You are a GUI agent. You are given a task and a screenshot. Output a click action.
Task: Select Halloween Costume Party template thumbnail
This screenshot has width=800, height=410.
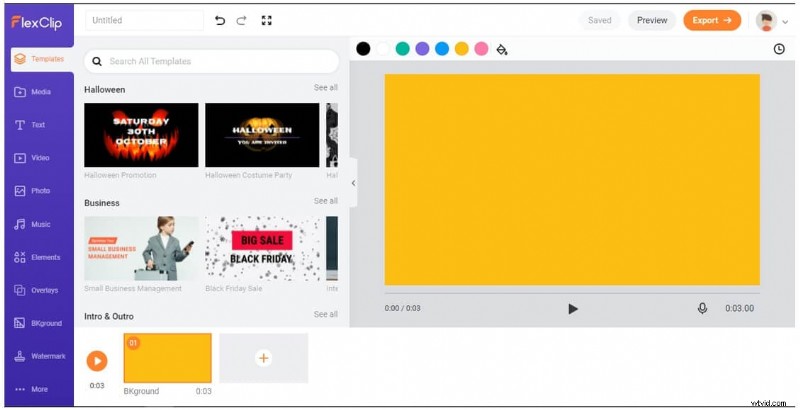(x=262, y=135)
